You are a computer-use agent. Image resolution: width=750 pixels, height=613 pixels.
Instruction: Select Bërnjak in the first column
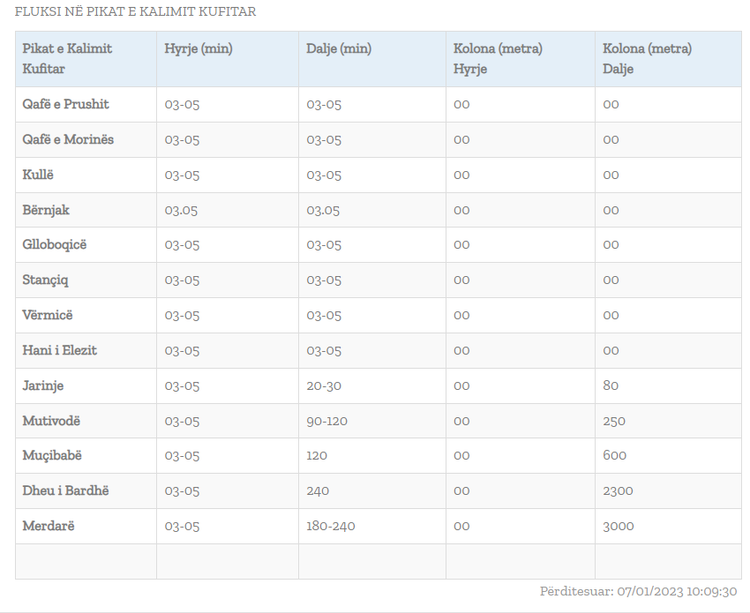tap(46, 210)
